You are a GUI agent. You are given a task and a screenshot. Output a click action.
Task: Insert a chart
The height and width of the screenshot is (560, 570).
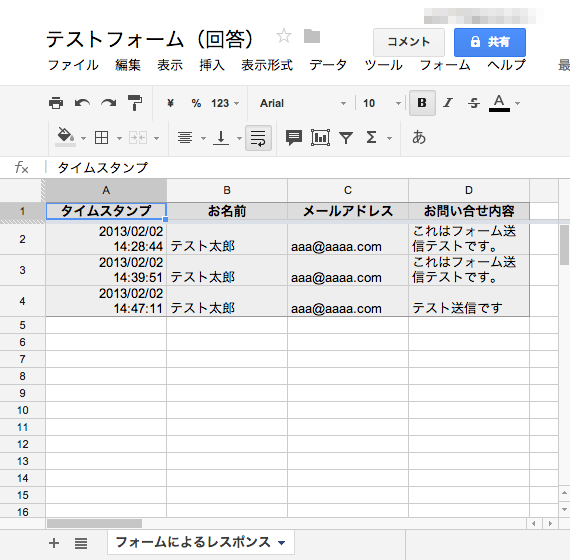(x=320, y=137)
